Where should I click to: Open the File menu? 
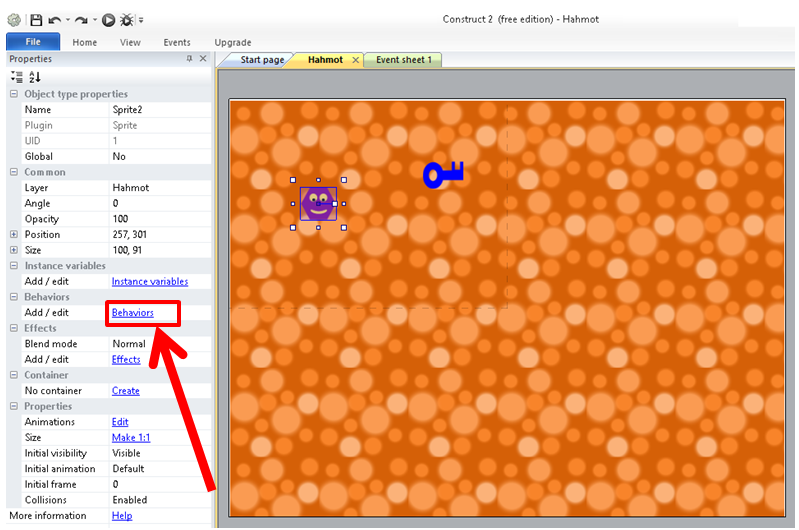[33, 42]
